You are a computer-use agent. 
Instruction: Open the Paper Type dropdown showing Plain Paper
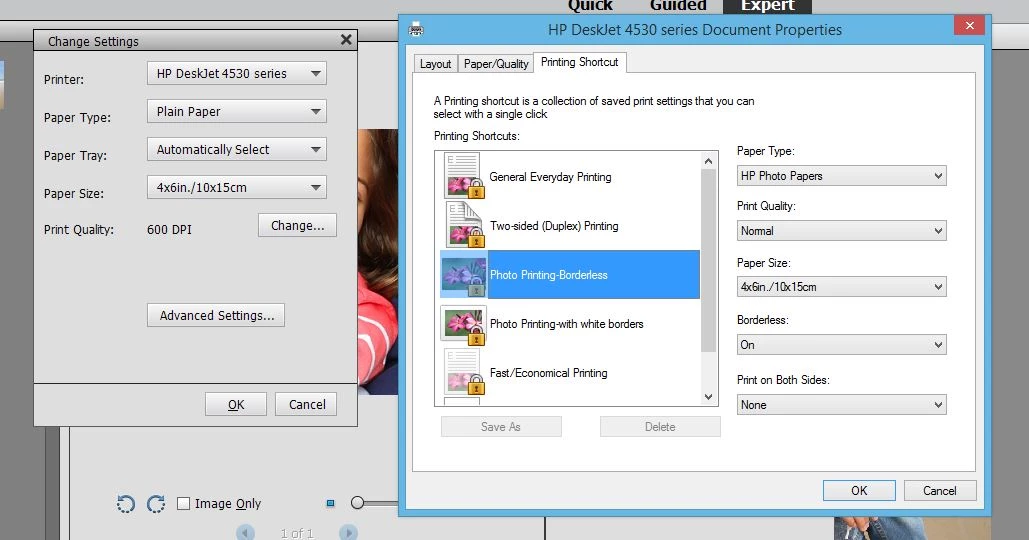(237, 112)
